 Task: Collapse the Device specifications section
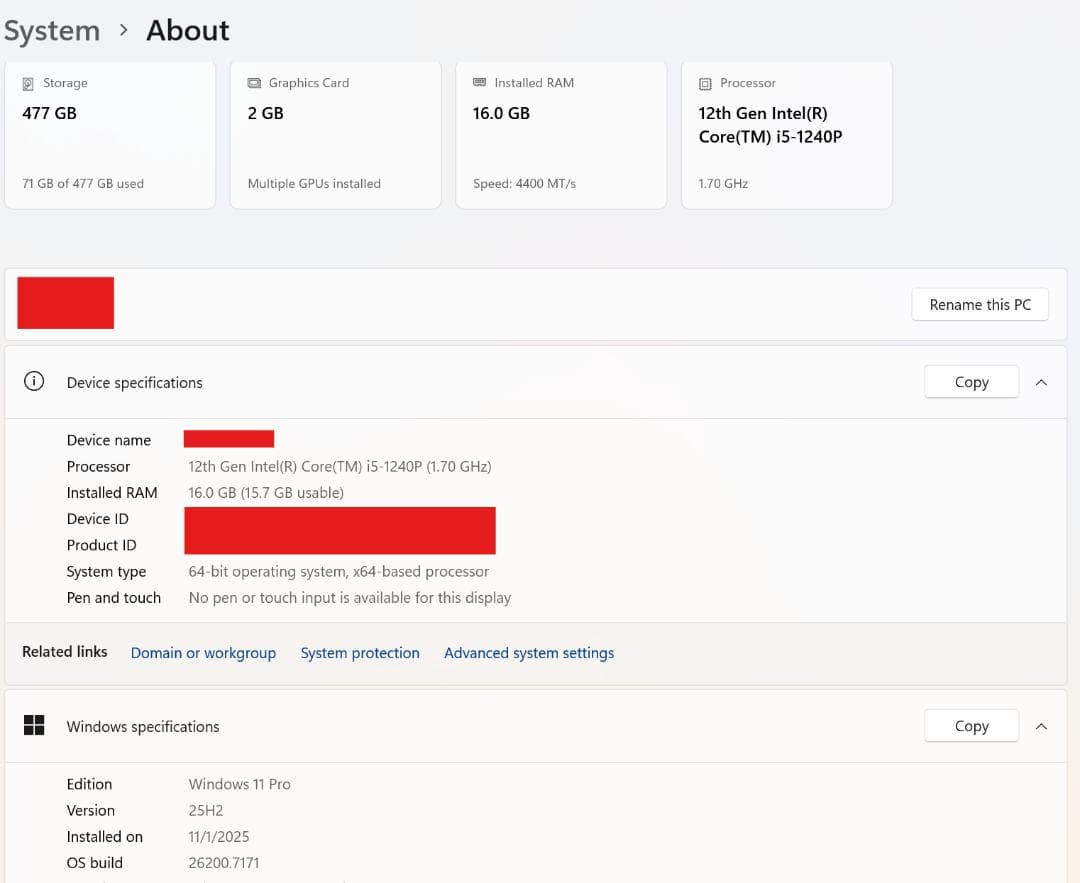point(1041,382)
